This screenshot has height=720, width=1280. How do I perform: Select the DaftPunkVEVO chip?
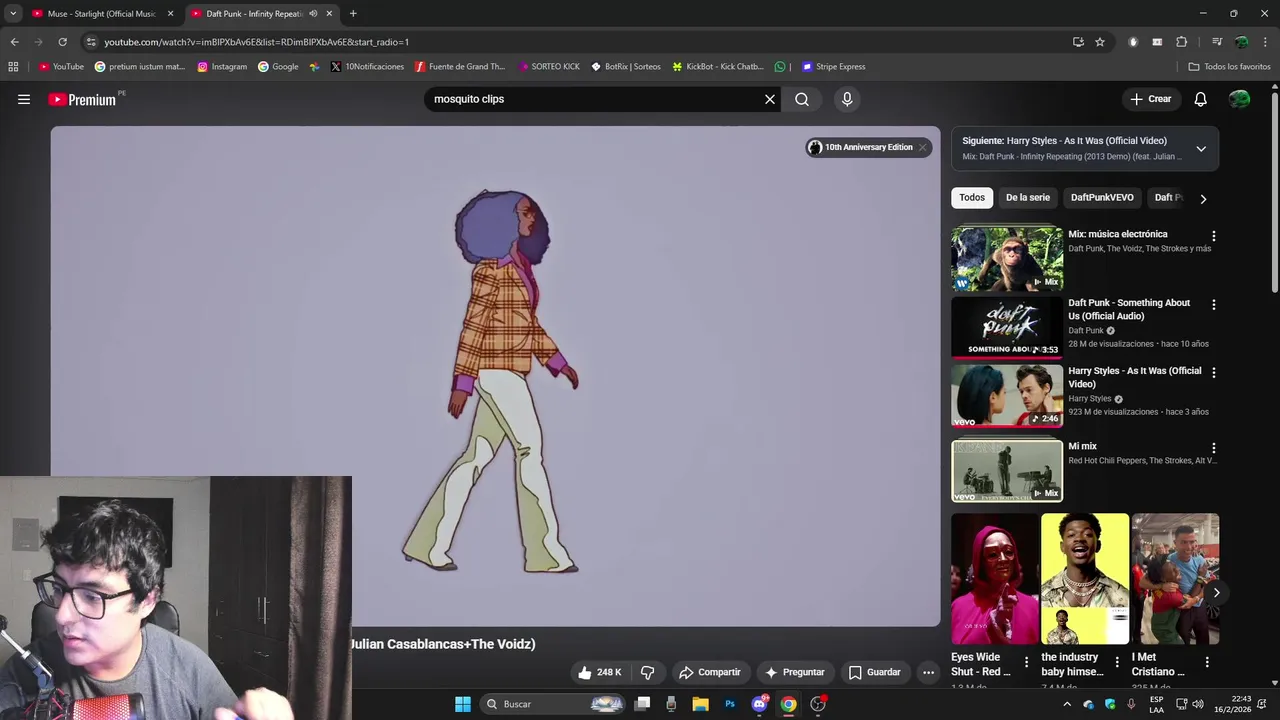(1102, 198)
